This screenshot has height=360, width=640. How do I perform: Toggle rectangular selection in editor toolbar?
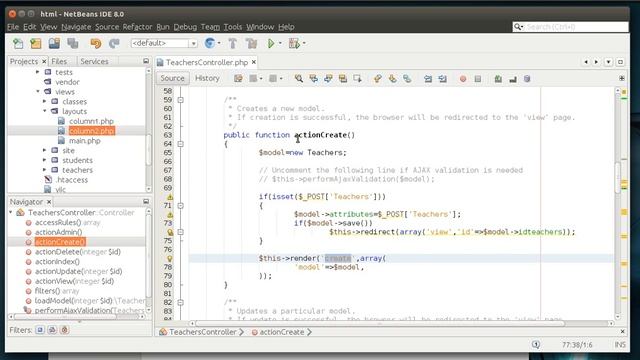pyautogui.click(x=358, y=78)
